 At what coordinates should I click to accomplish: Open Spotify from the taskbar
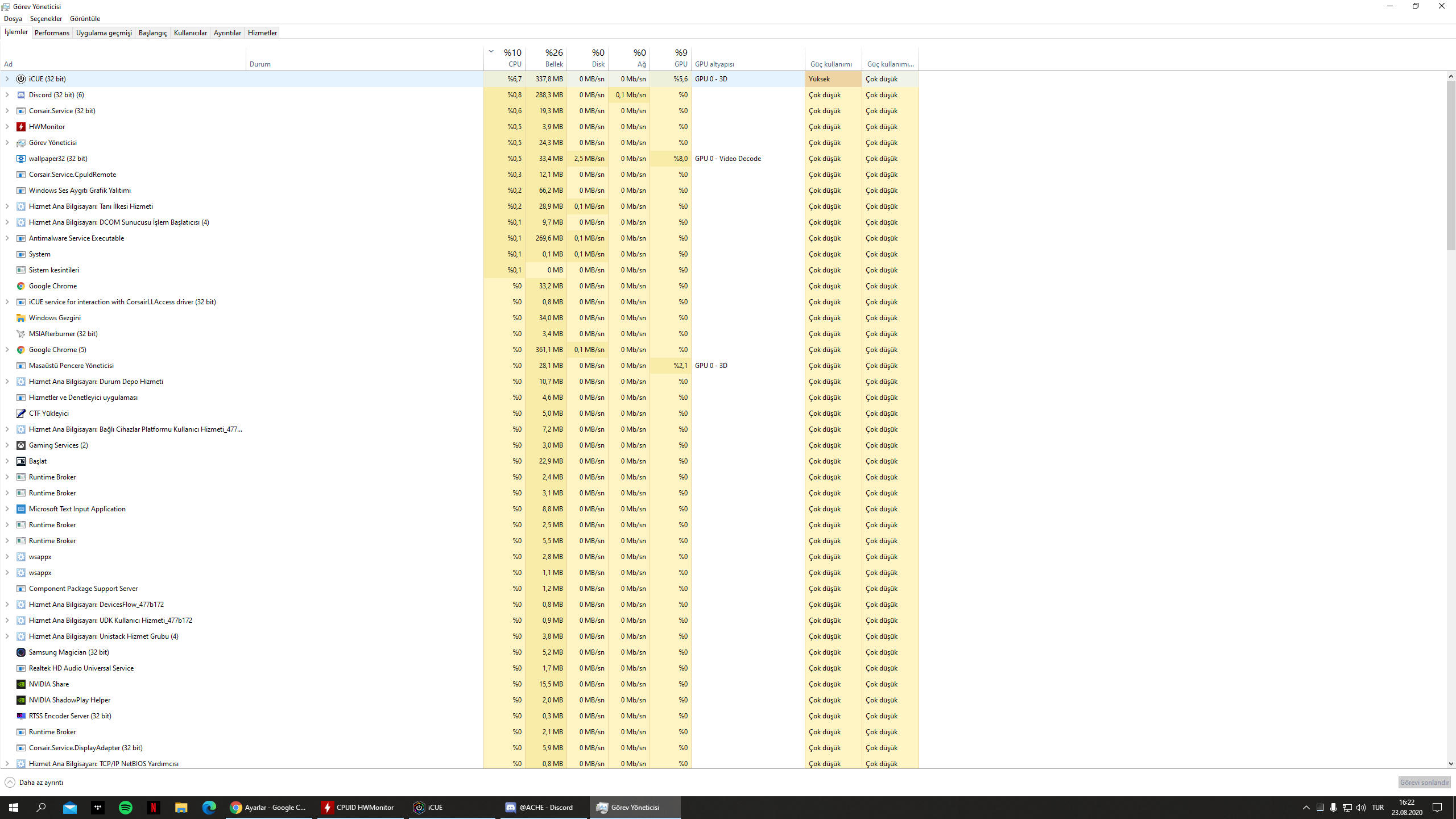(126, 807)
